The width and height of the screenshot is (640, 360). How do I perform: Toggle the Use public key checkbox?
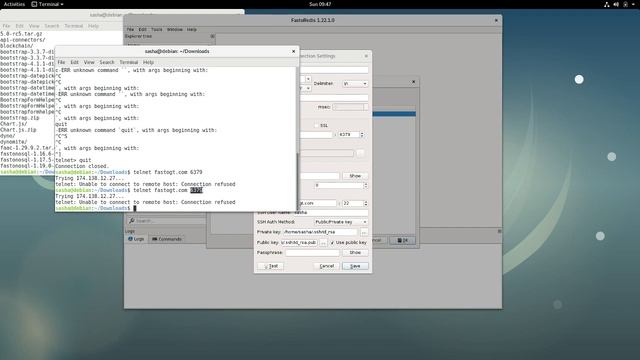tap(332, 242)
